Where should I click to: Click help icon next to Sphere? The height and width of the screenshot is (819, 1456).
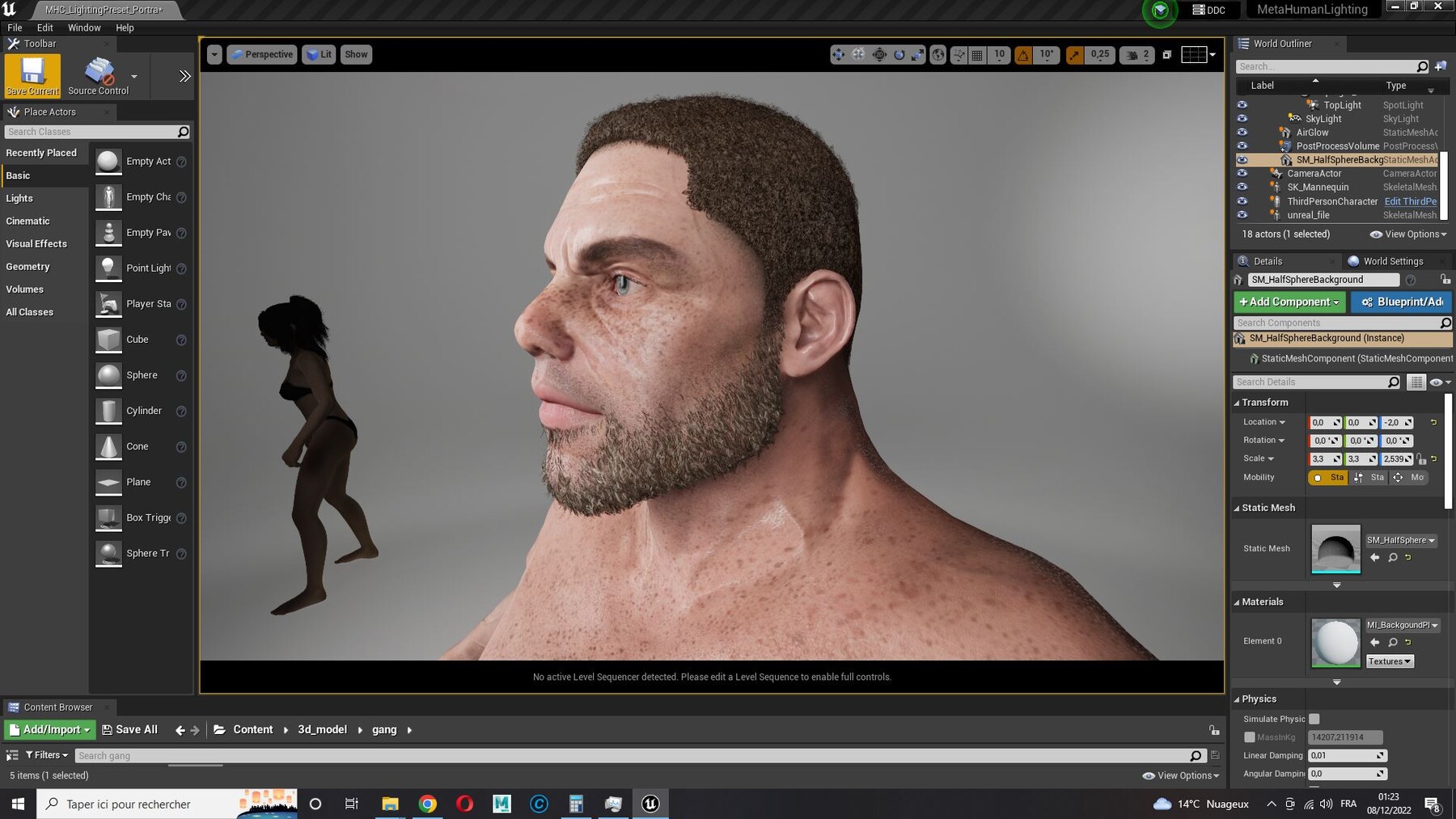pos(181,376)
